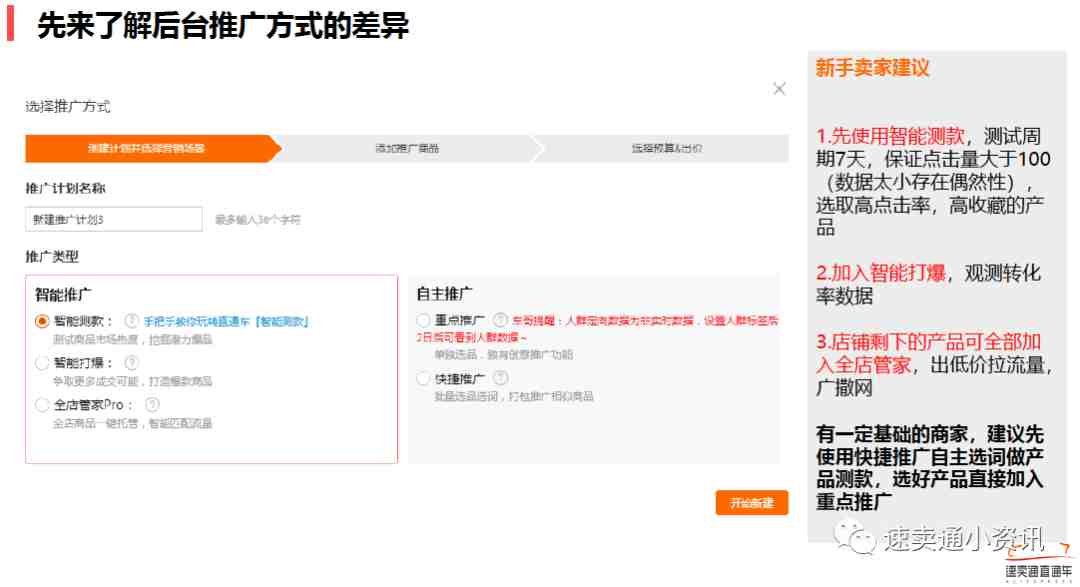Choose 快捷推广 radio button
Screen dimensions: 1080x587
tap(424, 379)
